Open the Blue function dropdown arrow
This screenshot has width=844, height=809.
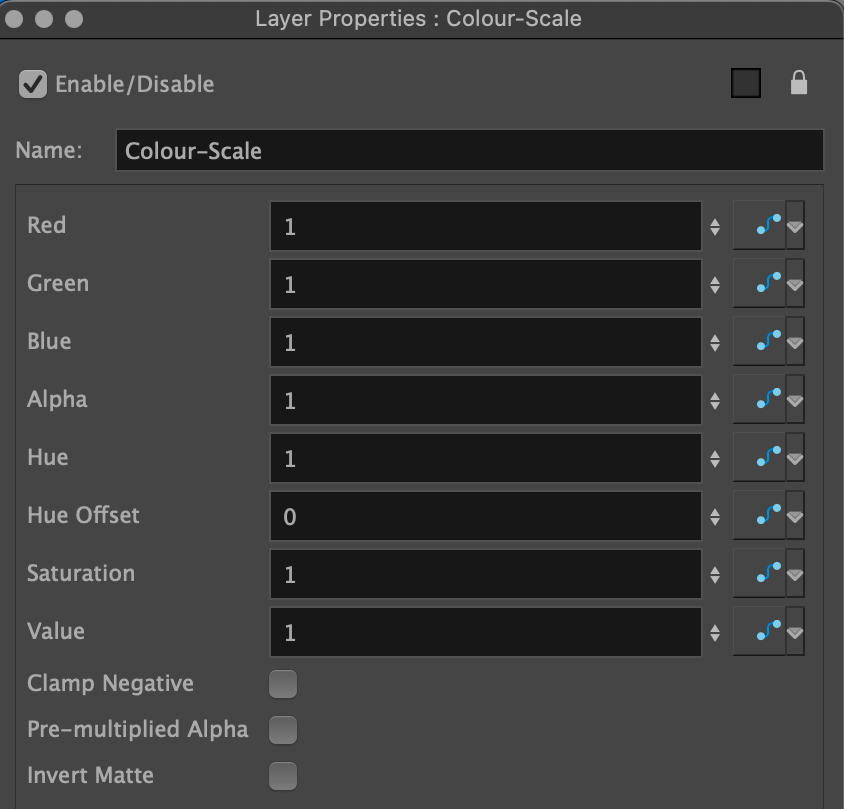pyautogui.click(x=795, y=343)
